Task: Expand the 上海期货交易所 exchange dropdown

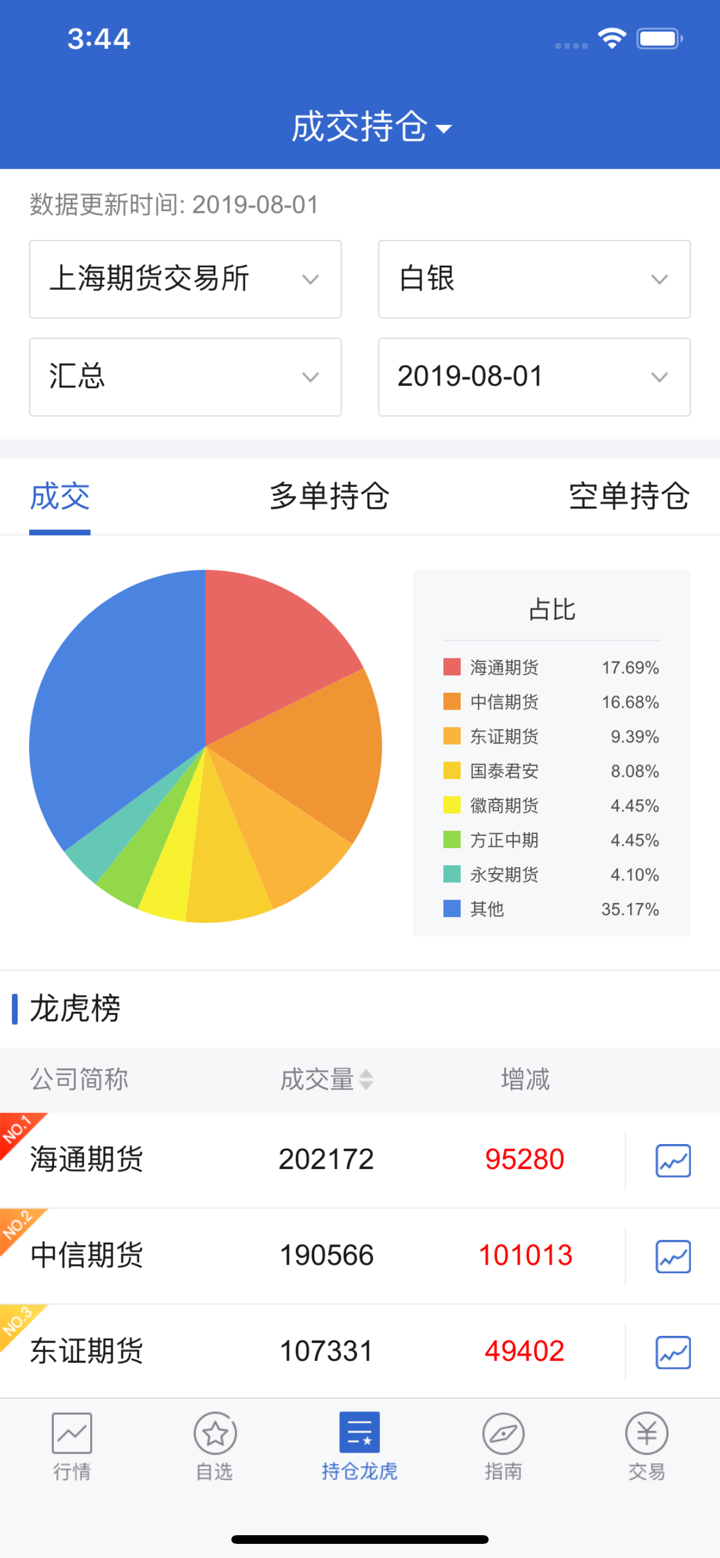Action: coord(185,279)
